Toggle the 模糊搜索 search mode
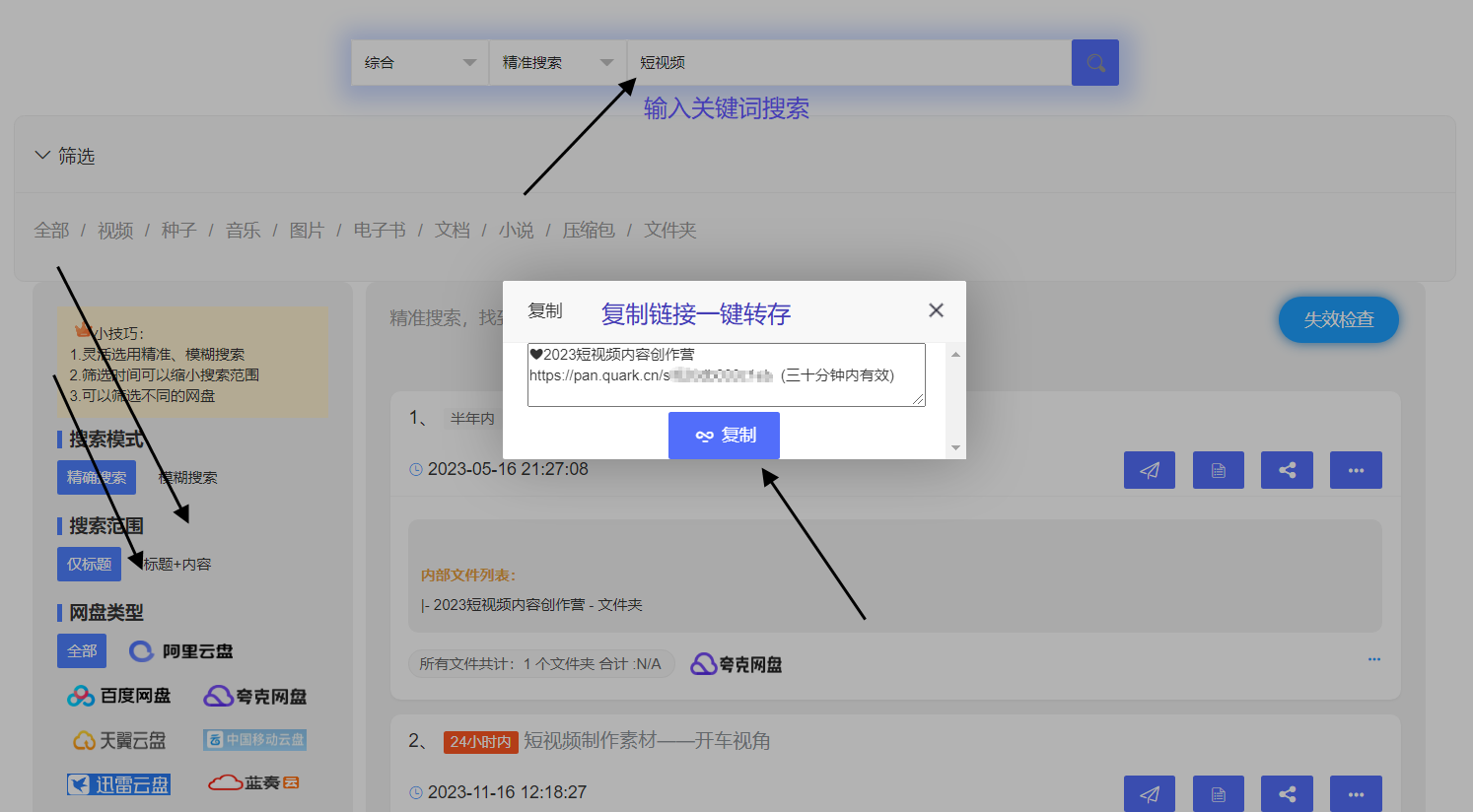Screen dimensions: 1473x812 click(x=188, y=478)
